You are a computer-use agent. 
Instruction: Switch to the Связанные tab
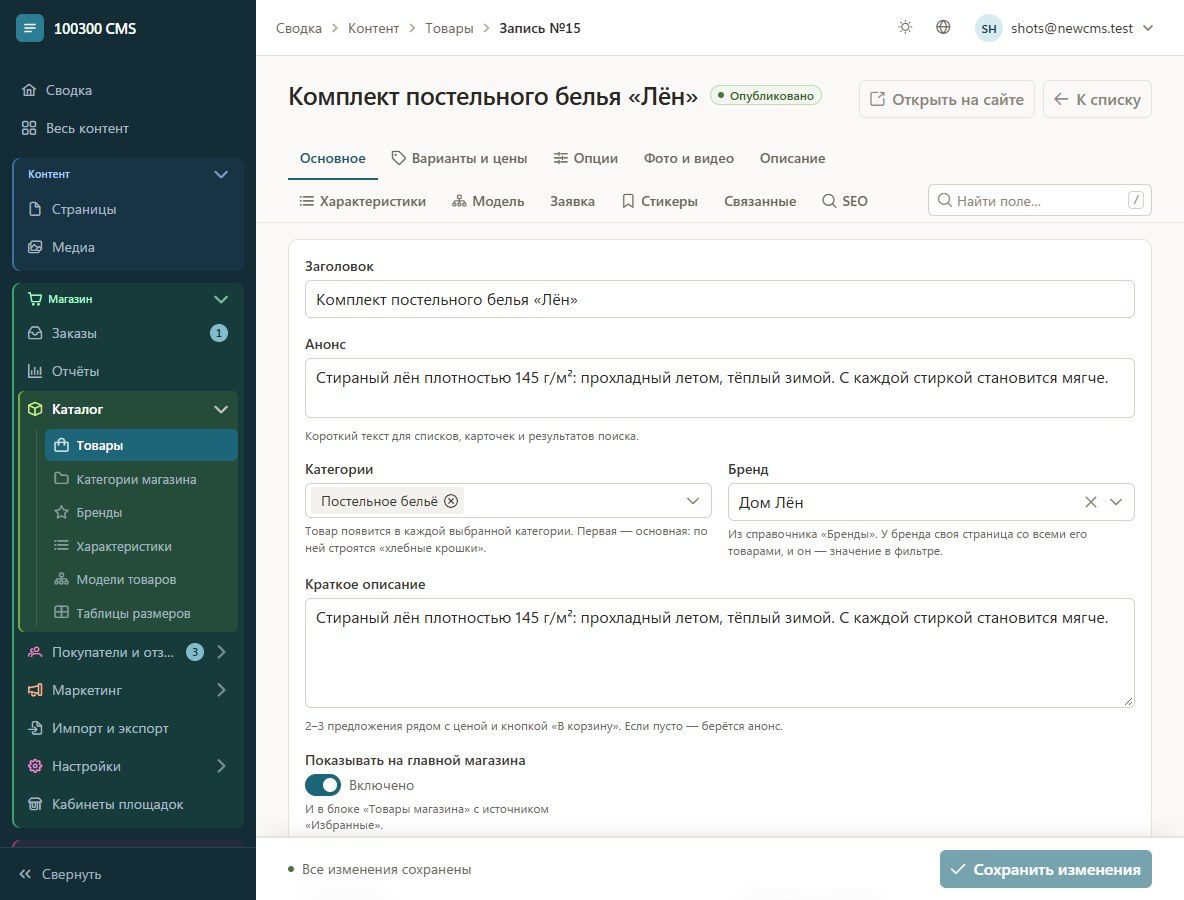[x=760, y=201]
